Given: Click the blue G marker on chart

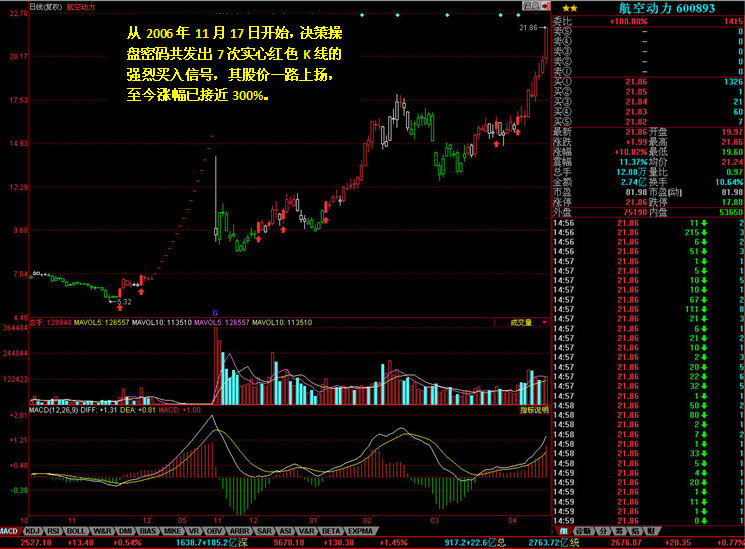Looking at the screenshot, I should (x=214, y=313).
